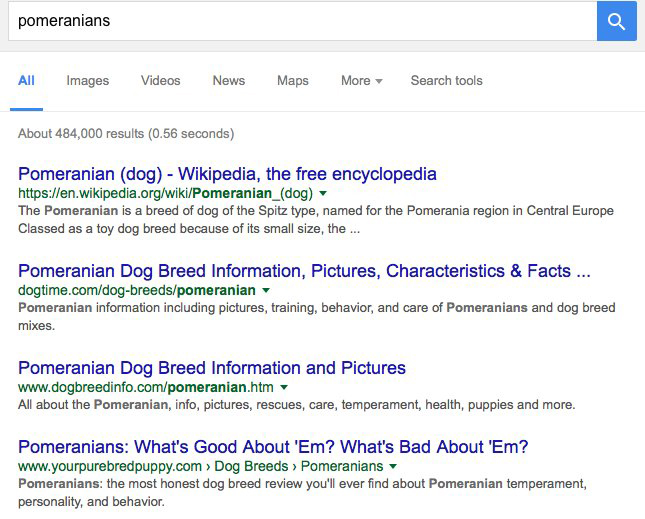Open dogtime Pomeranian Dog Breed Information link

(304, 271)
